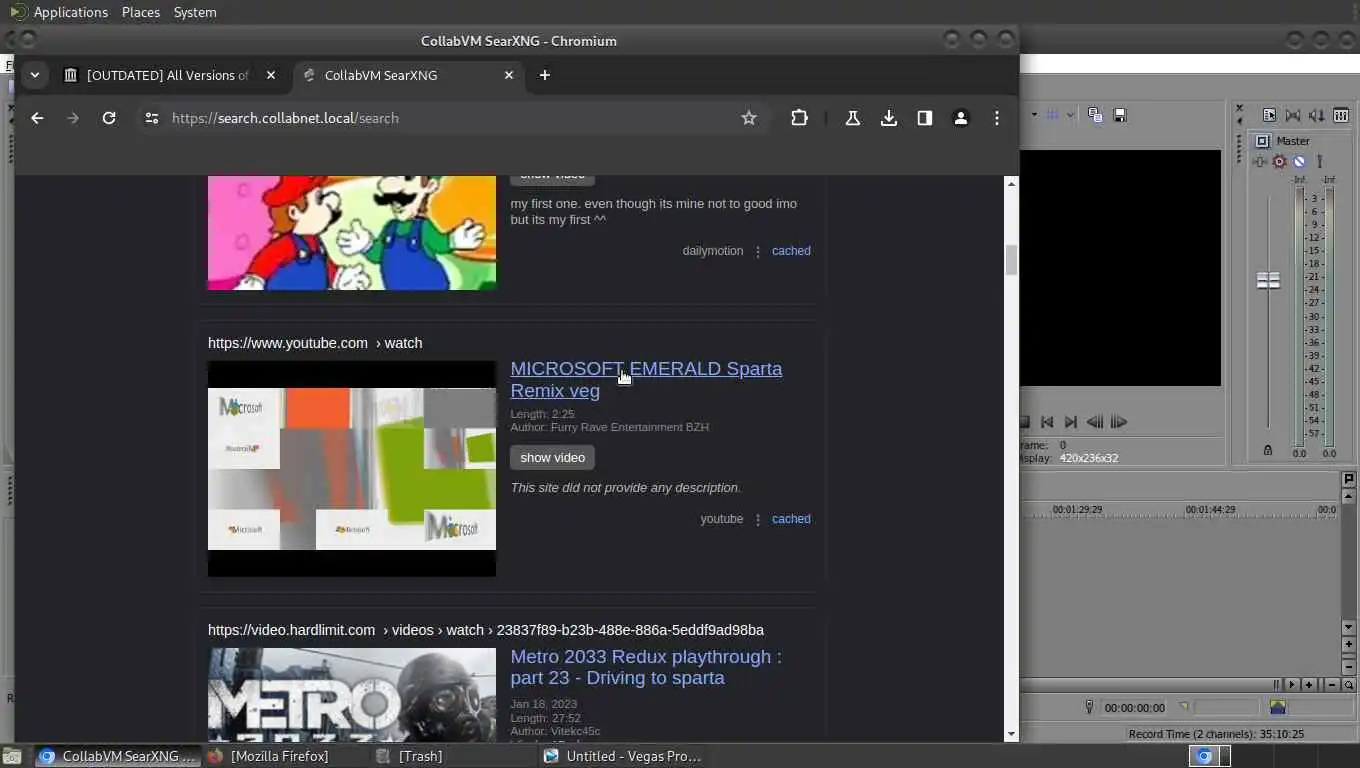Click browser page scrollbar down arrow
Viewport: 1360px width, 768px height.
pos(1011,734)
